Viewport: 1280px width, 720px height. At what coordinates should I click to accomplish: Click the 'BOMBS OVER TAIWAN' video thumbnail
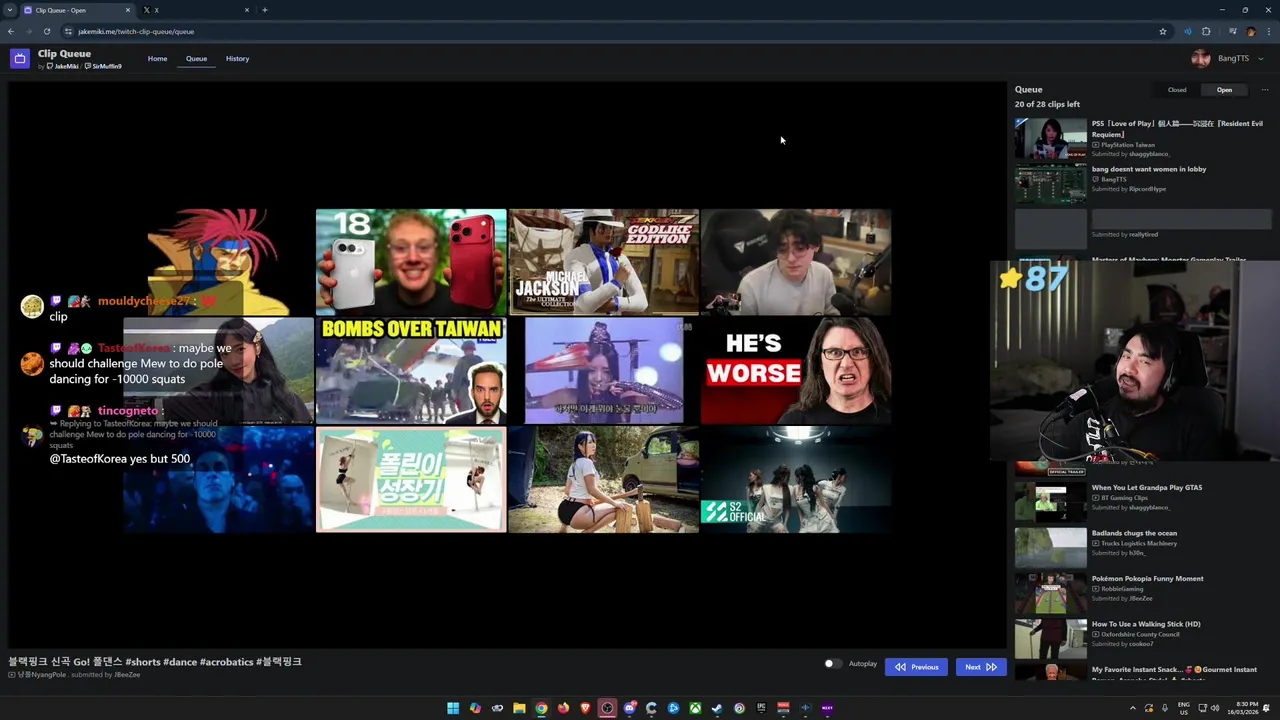(411, 371)
